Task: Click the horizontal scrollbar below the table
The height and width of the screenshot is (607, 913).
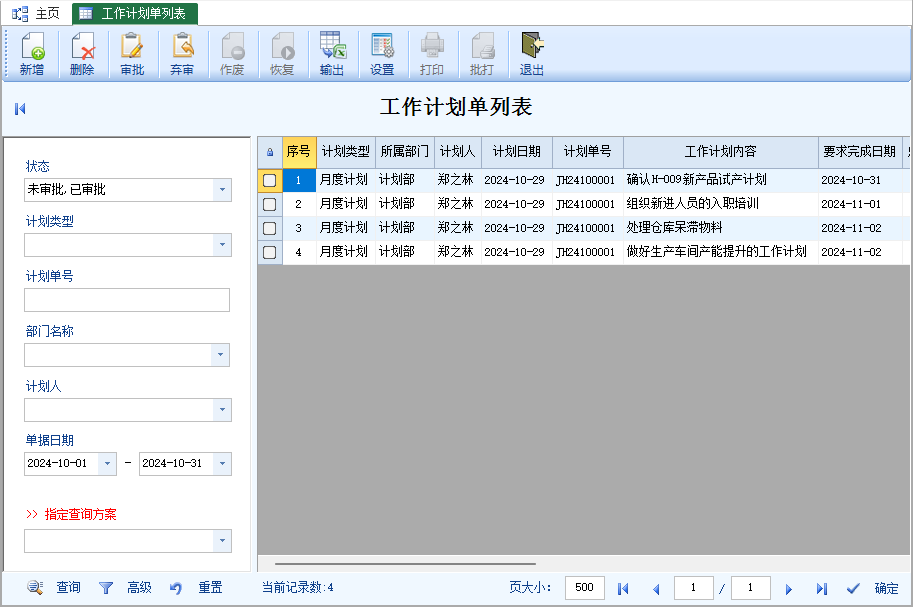Action: (405, 564)
